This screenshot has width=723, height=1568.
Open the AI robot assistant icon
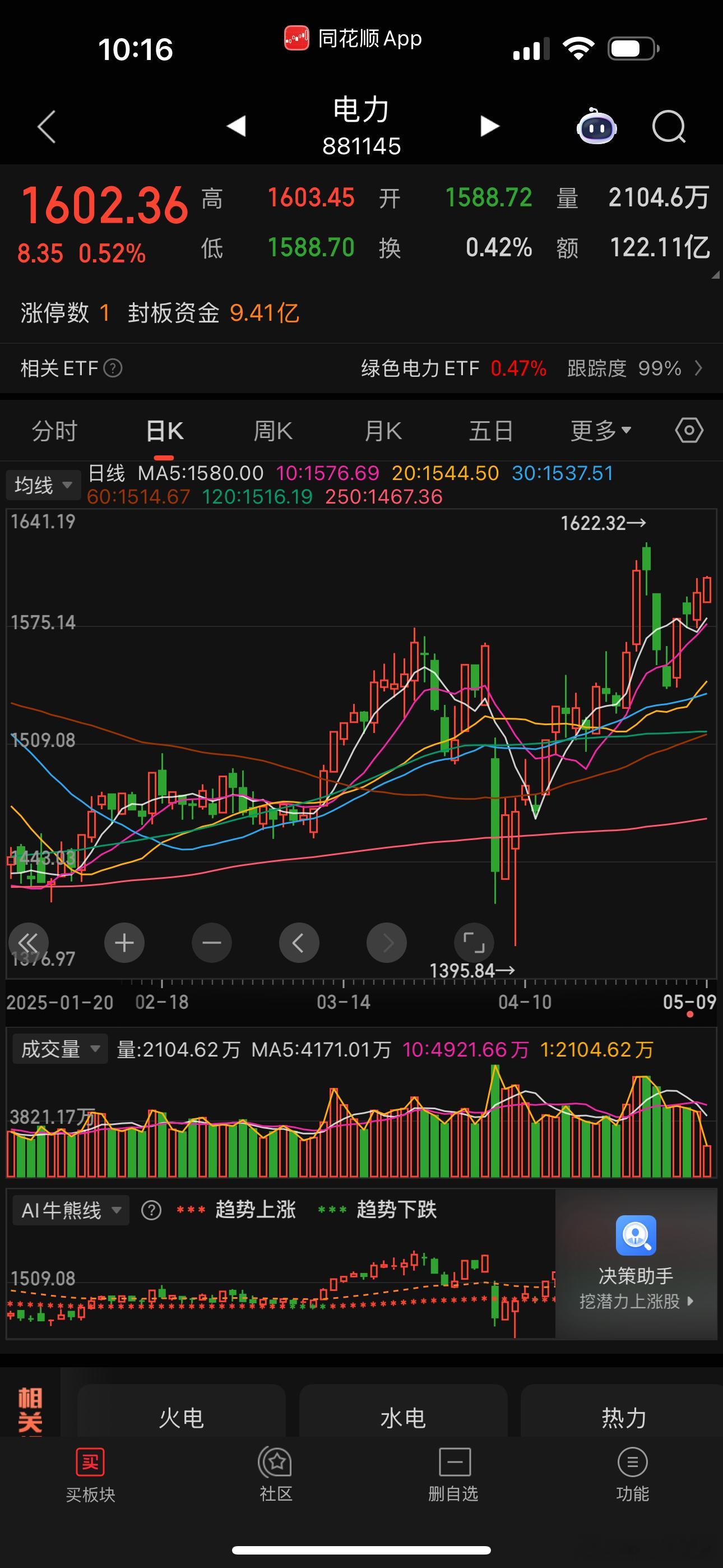pyautogui.click(x=596, y=127)
